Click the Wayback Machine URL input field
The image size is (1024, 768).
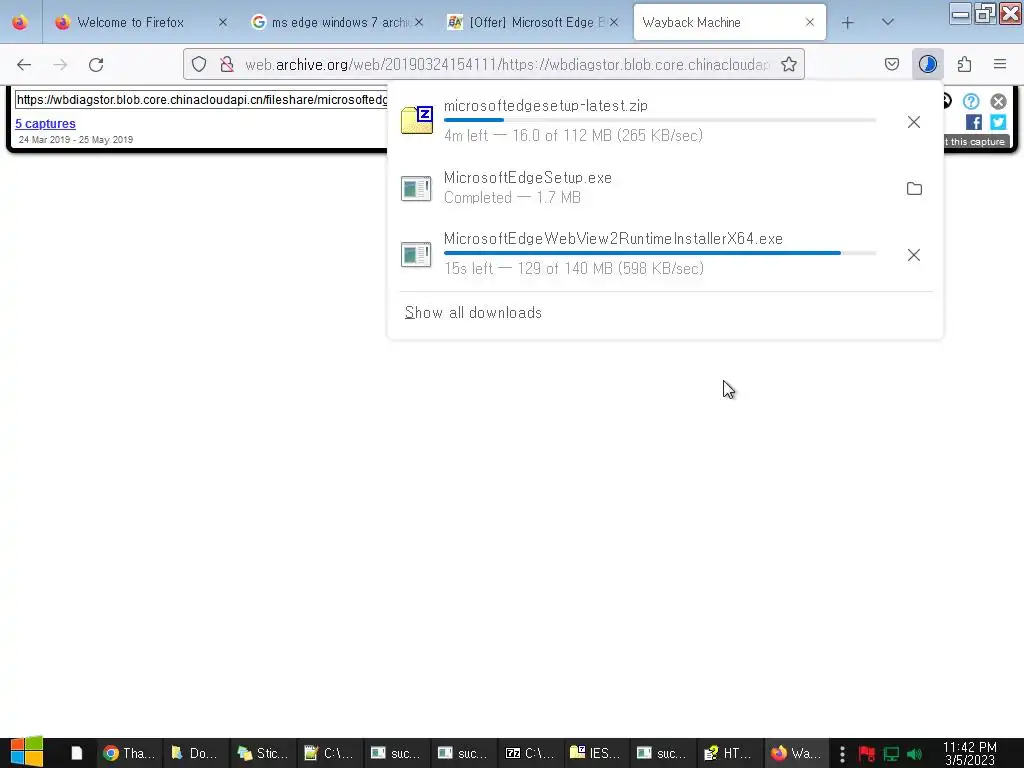pyautogui.click(x=201, y=100)
